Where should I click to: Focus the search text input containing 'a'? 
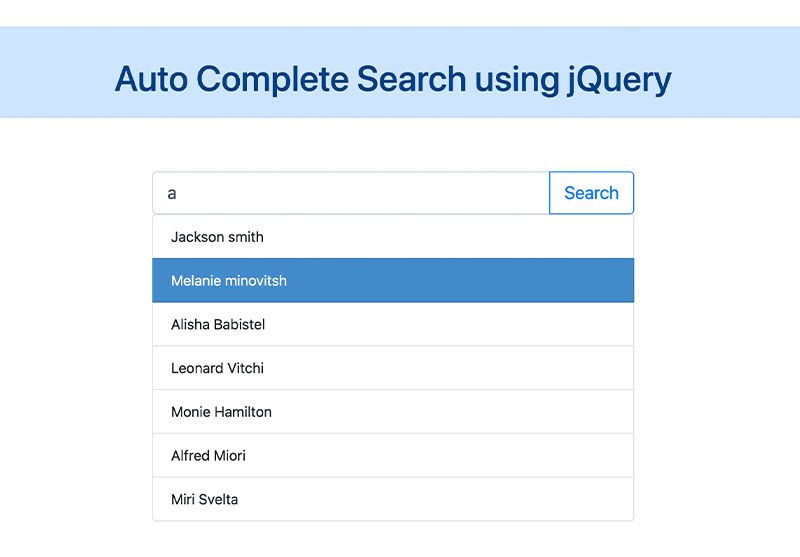pos(351,193)
